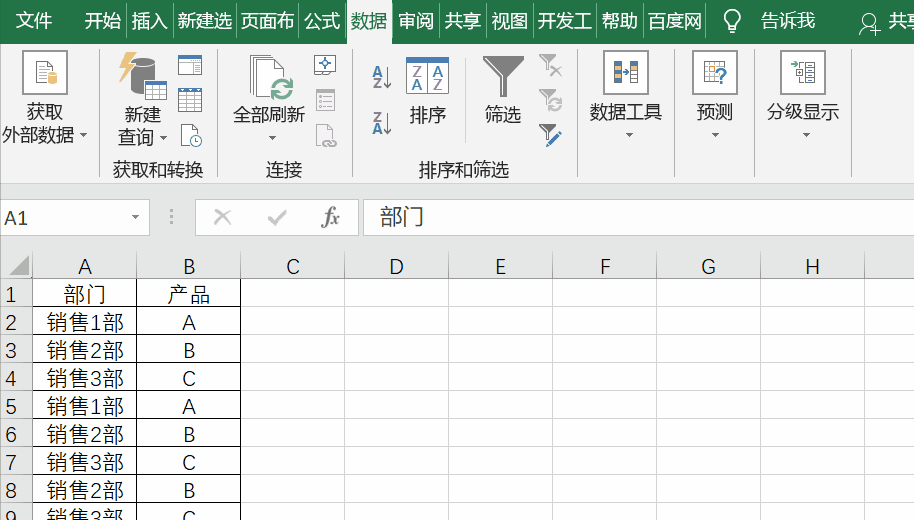Screen dimensions: 914x520
Task: Open the Forecast (预测) icon
Action: coord(715,72)
